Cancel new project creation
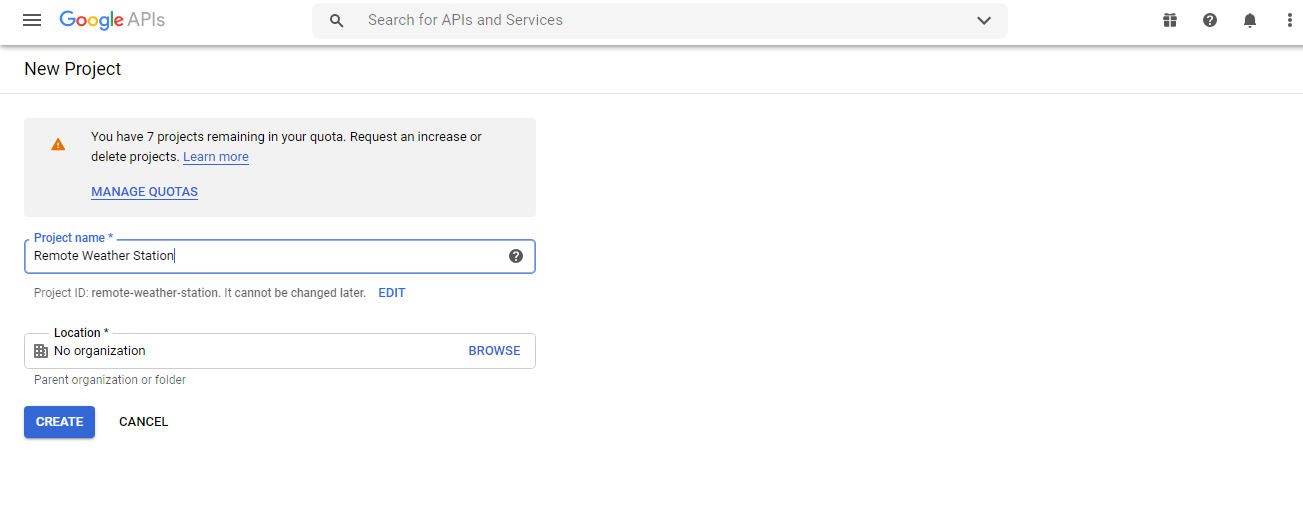 coord(143,422)
